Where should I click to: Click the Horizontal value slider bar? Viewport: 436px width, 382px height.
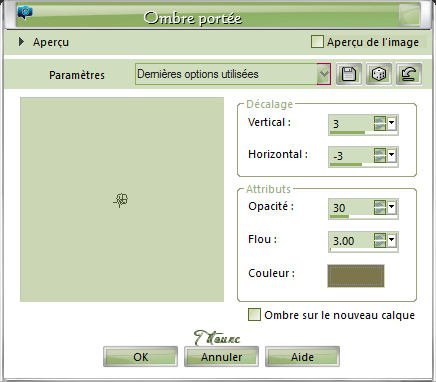(363, 164)
